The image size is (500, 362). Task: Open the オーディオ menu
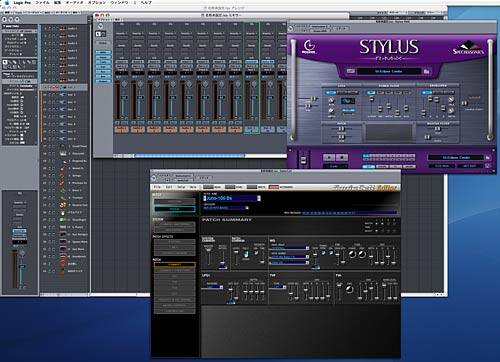pyautogui.click(x=74, y=2)
